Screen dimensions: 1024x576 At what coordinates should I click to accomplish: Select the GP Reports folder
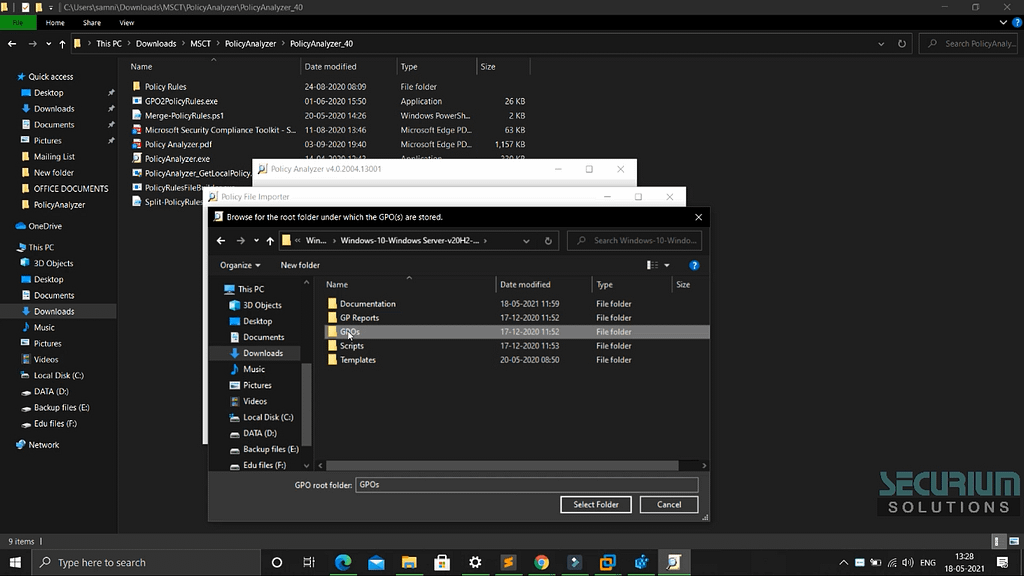click(359, 318)
